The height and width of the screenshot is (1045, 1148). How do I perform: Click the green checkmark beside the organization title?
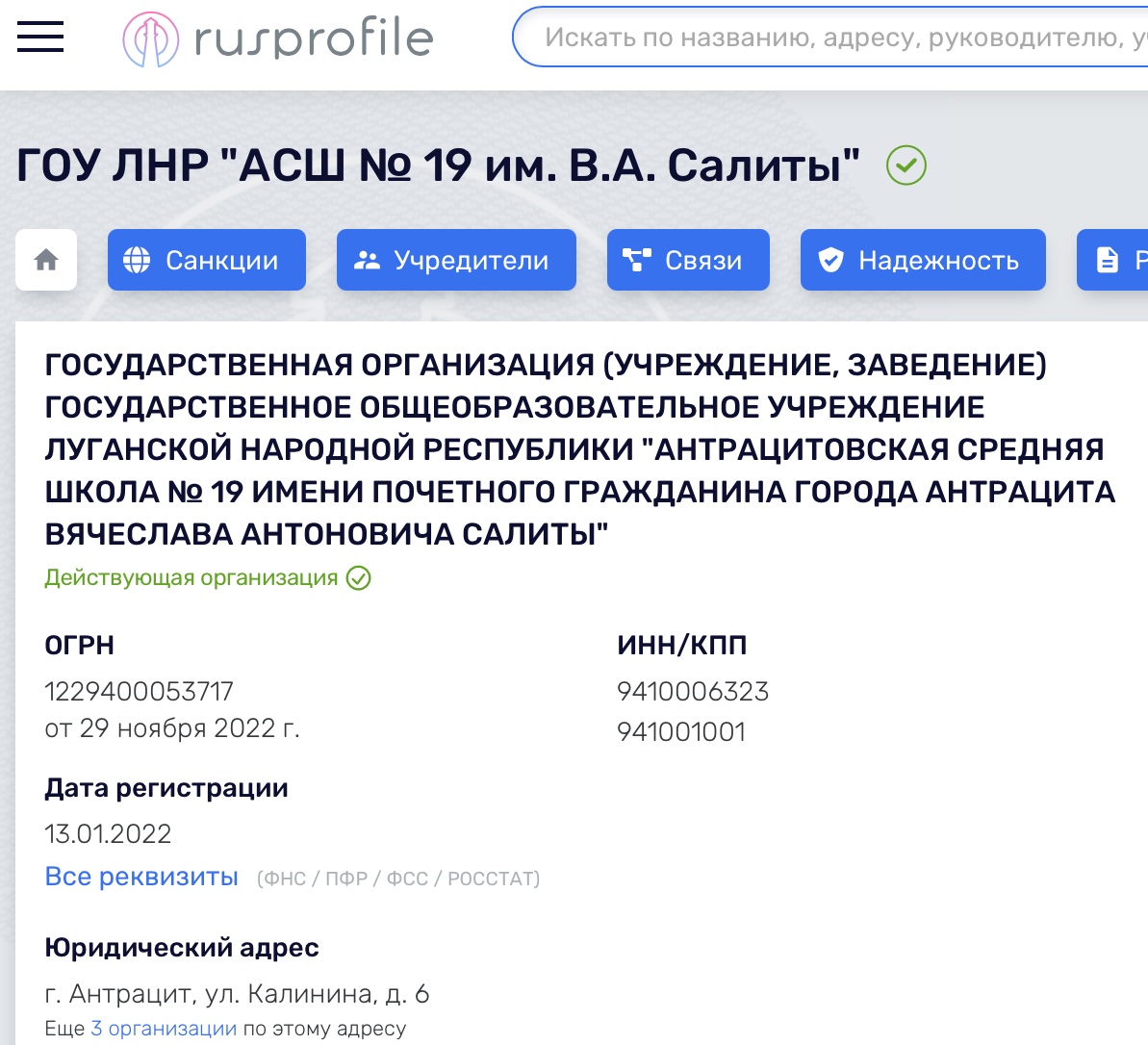[x=906, y=166]
